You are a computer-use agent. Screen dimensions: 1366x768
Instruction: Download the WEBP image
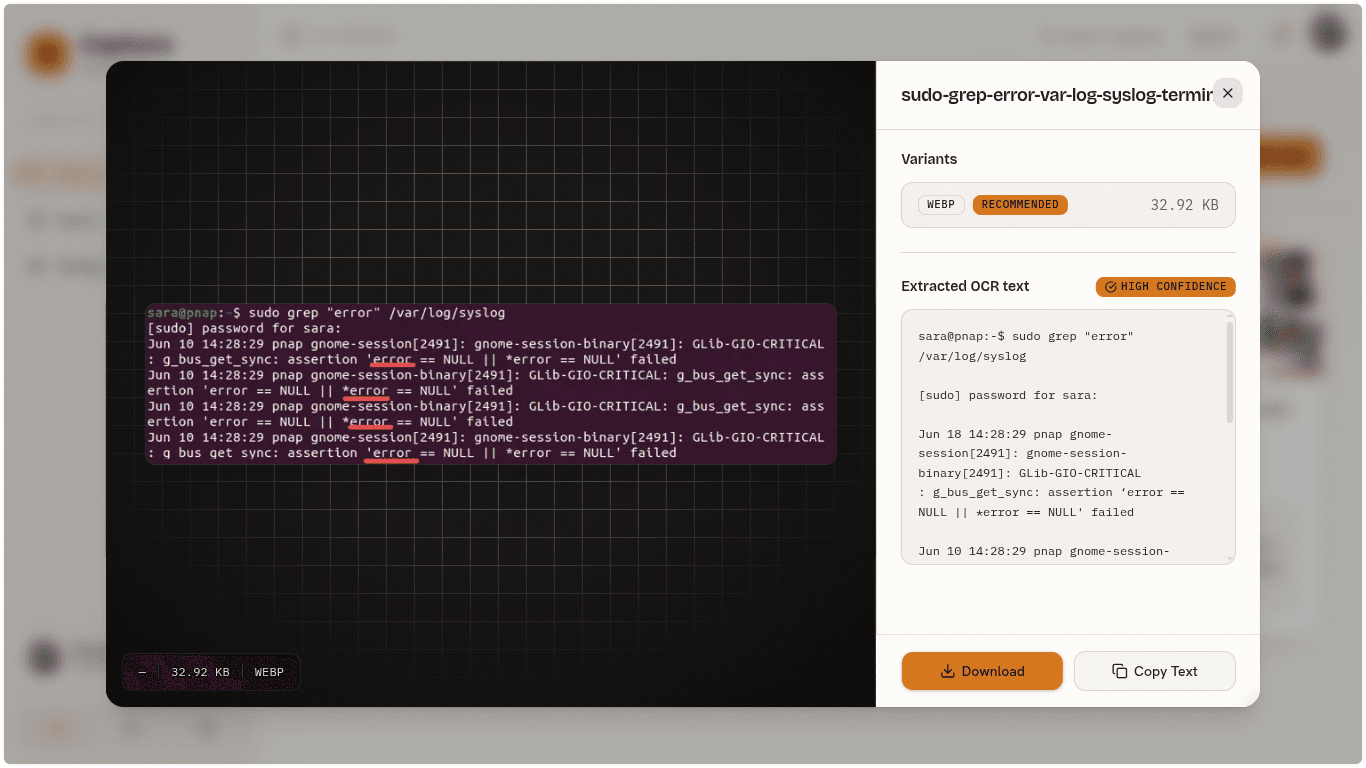coord(982,671)
